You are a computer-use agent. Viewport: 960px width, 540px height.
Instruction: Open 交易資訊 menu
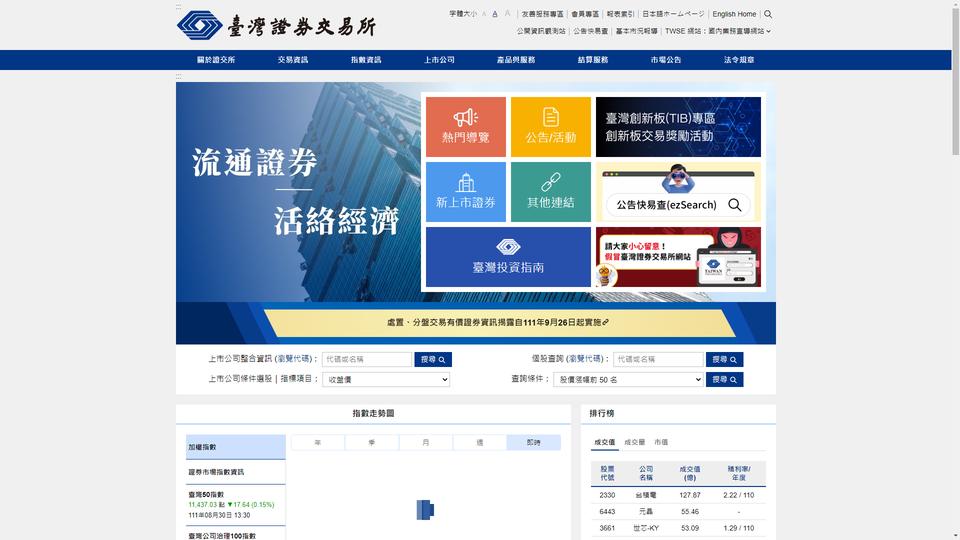pos(293,60)
